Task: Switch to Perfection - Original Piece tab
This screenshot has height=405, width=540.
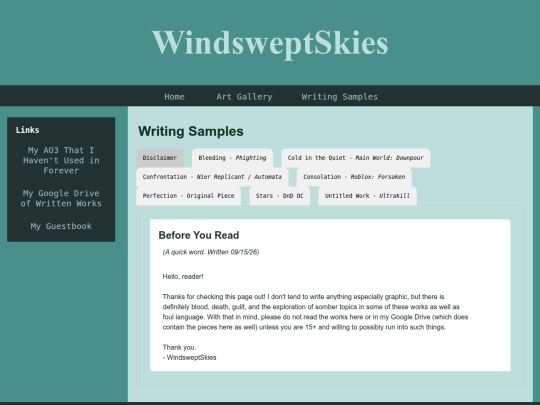Action: 188,196
